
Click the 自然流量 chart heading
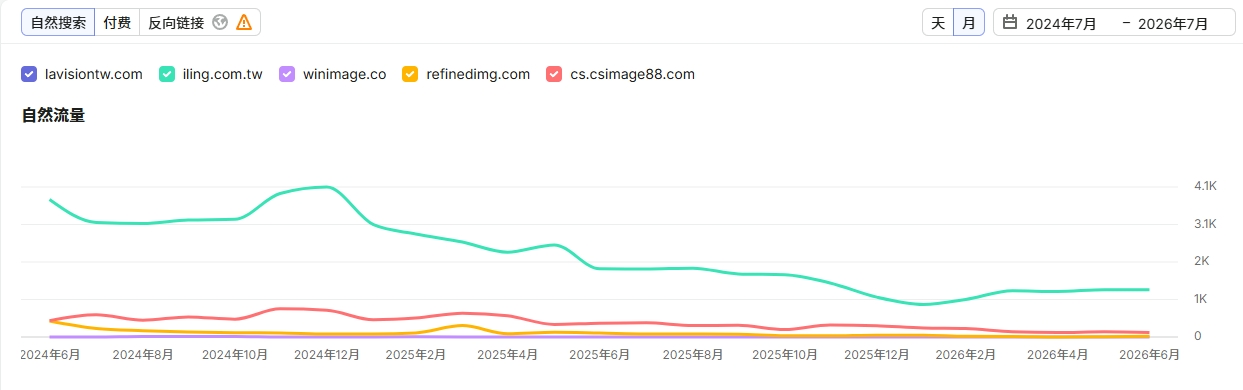click(x=54, y=115)
